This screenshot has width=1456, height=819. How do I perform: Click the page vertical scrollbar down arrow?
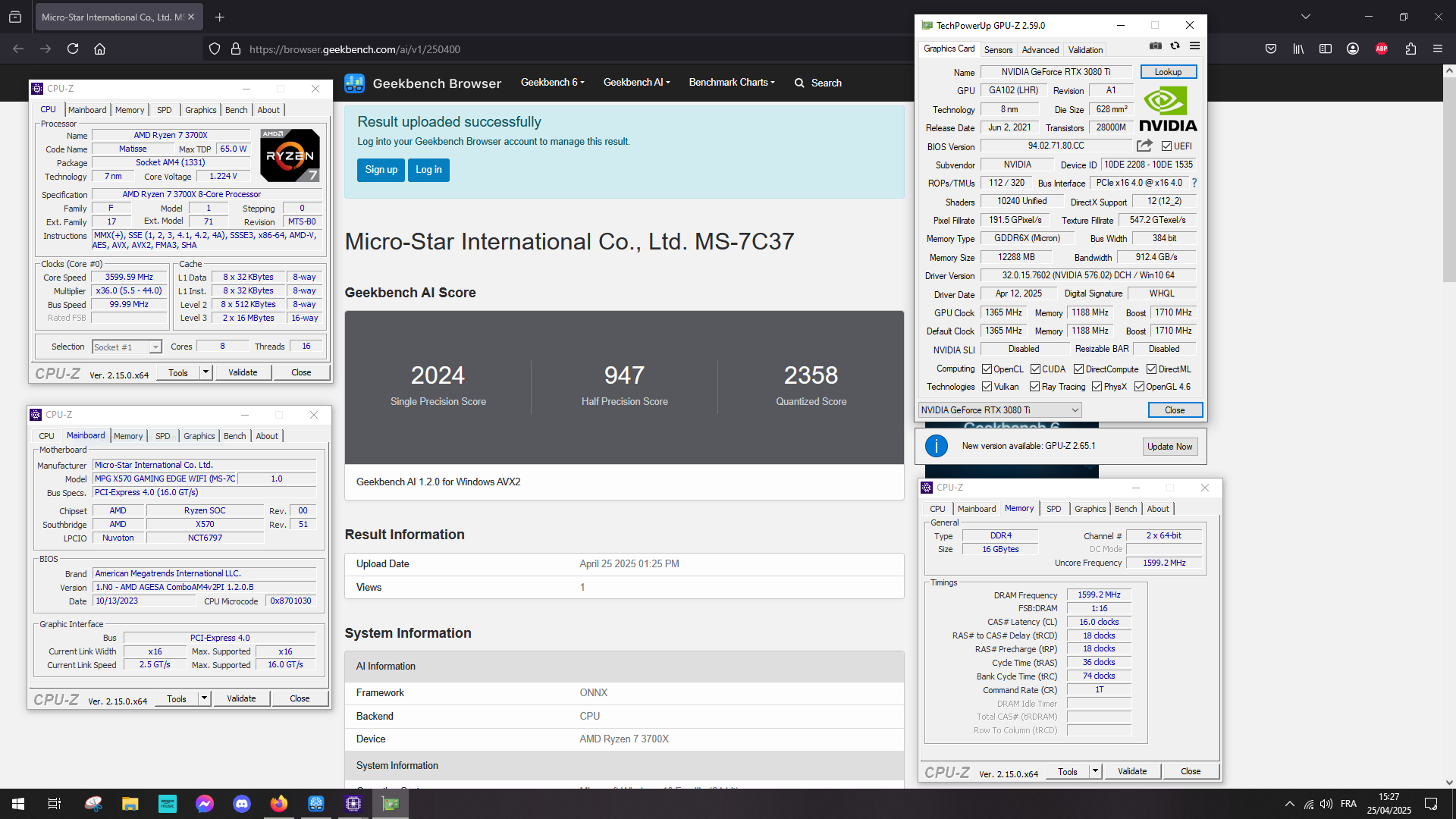click(1449, 782)
